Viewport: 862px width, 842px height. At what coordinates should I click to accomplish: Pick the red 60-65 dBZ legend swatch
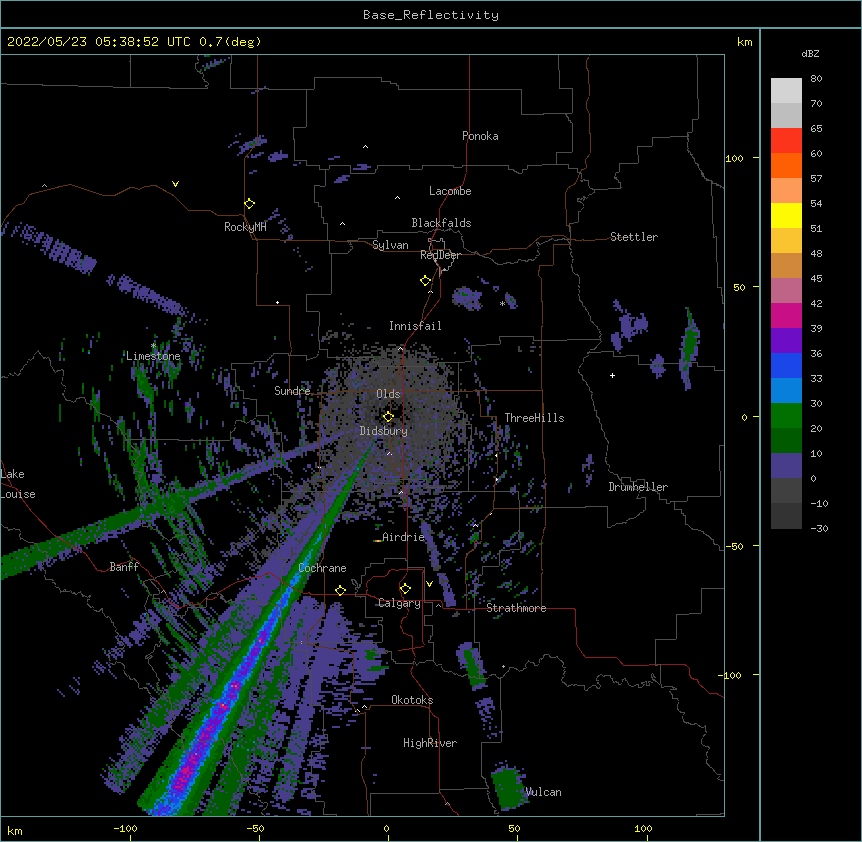786,141
